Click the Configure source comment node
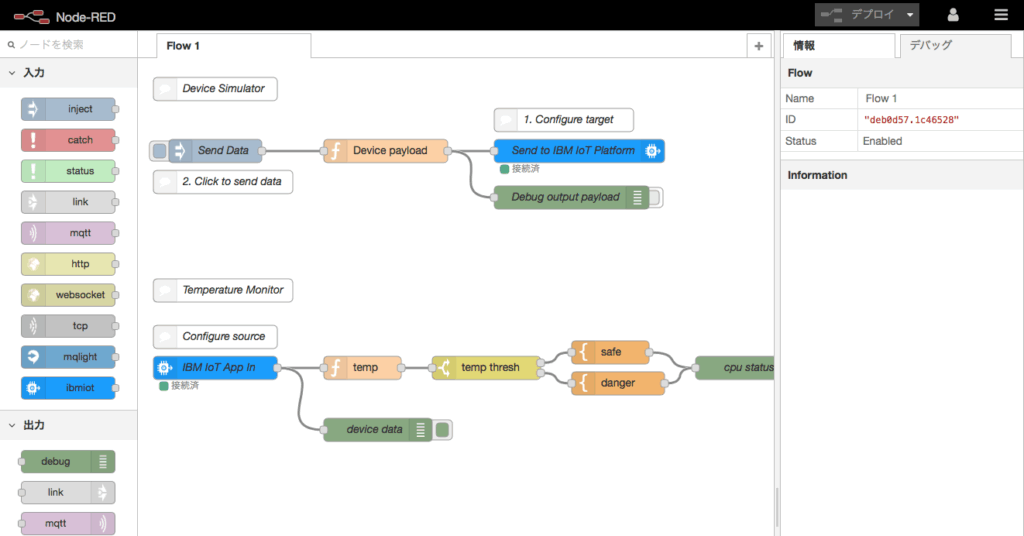Image resolution: width=1024 pixels, height=536 pixels. (215, 336)
